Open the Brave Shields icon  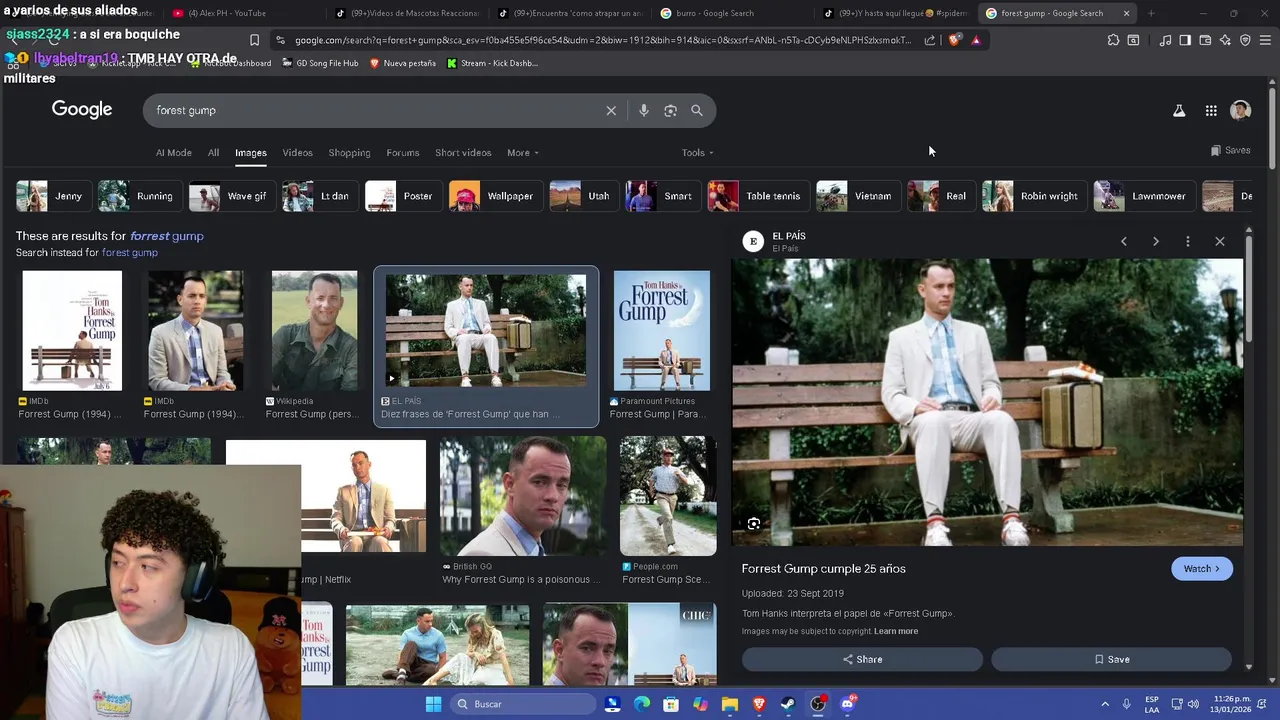pos(954,40)
